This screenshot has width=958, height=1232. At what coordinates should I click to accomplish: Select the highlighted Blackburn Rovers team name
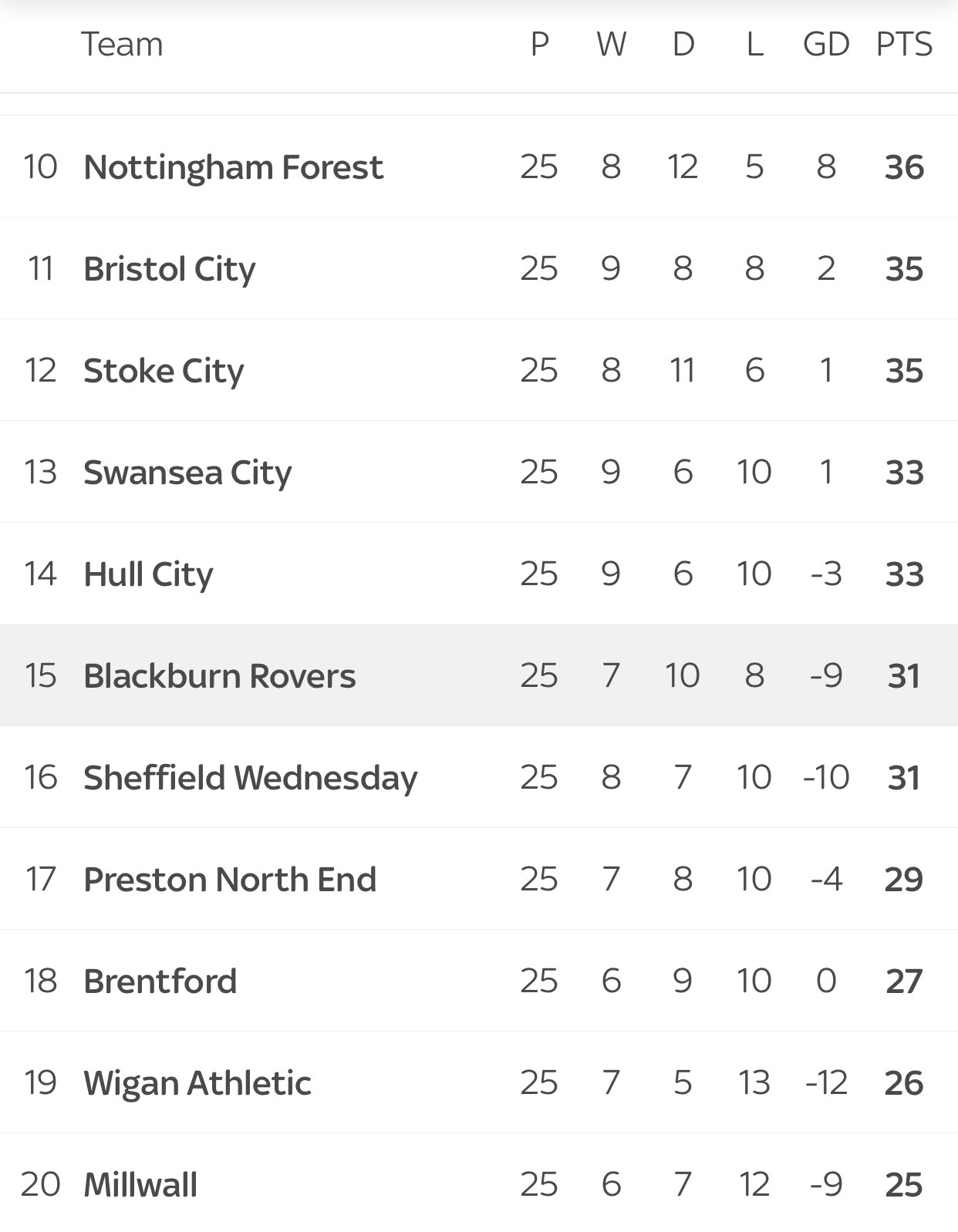pyautogui.click(x=219, y=676)
